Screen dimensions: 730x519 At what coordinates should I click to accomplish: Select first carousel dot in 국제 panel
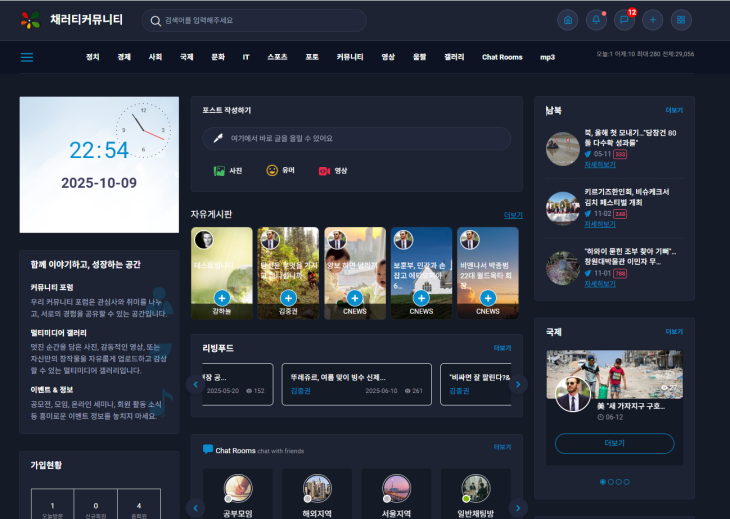pos(602,482)
